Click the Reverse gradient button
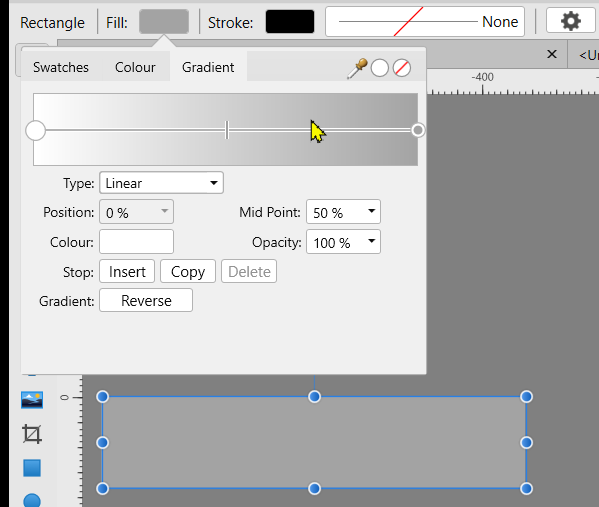 point(146,301)
